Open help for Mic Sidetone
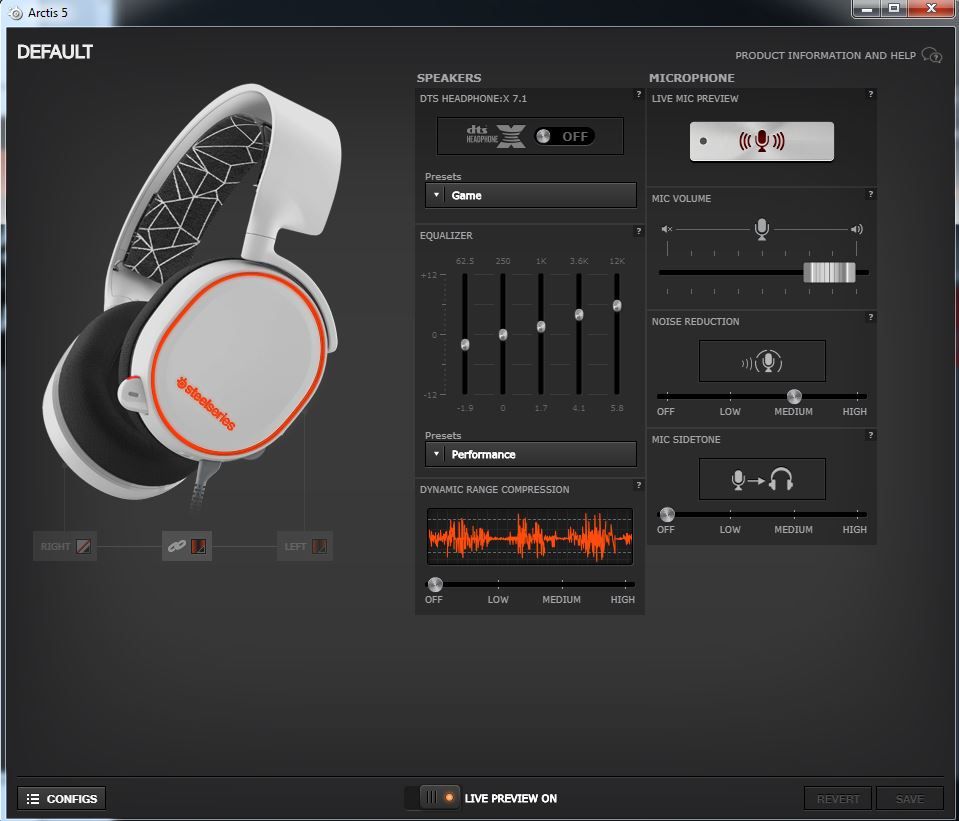The width and height of the screenshot is (959, 821). 870,436
